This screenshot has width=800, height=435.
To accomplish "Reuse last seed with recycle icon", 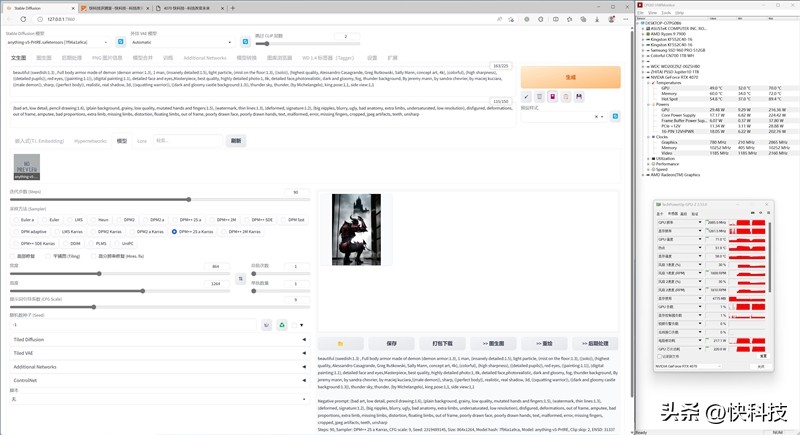I will point(282,325).
